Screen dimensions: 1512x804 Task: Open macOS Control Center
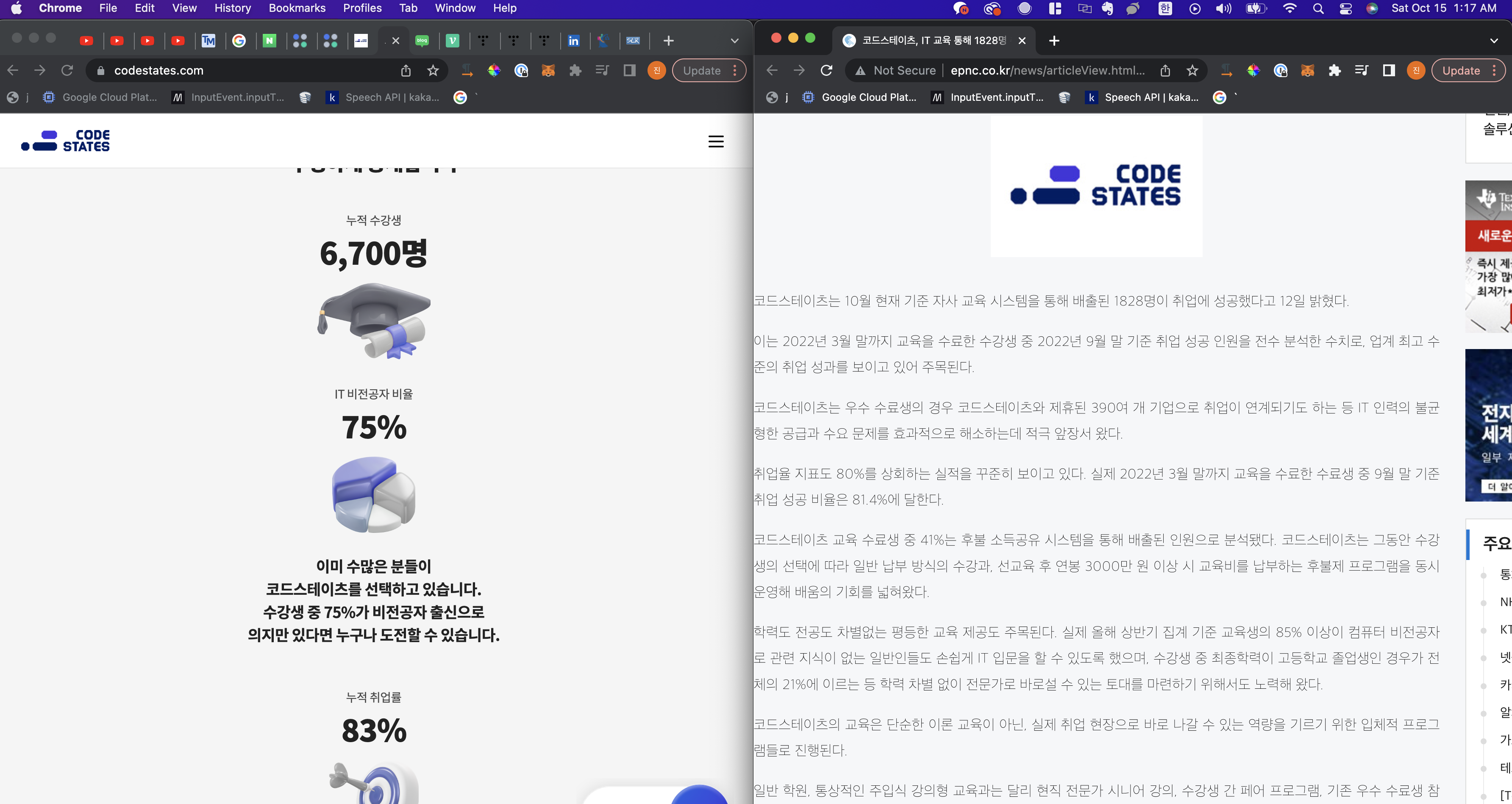1345,8
